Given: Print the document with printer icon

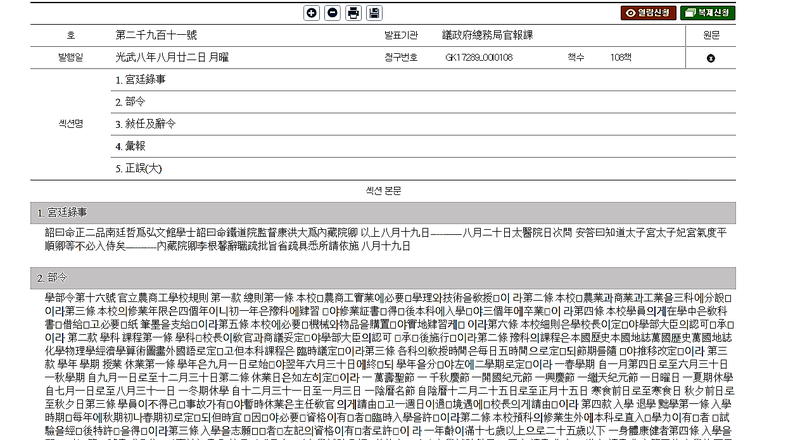Looking at the screenshot, I should pyautogui.click(x=353, y=13).
